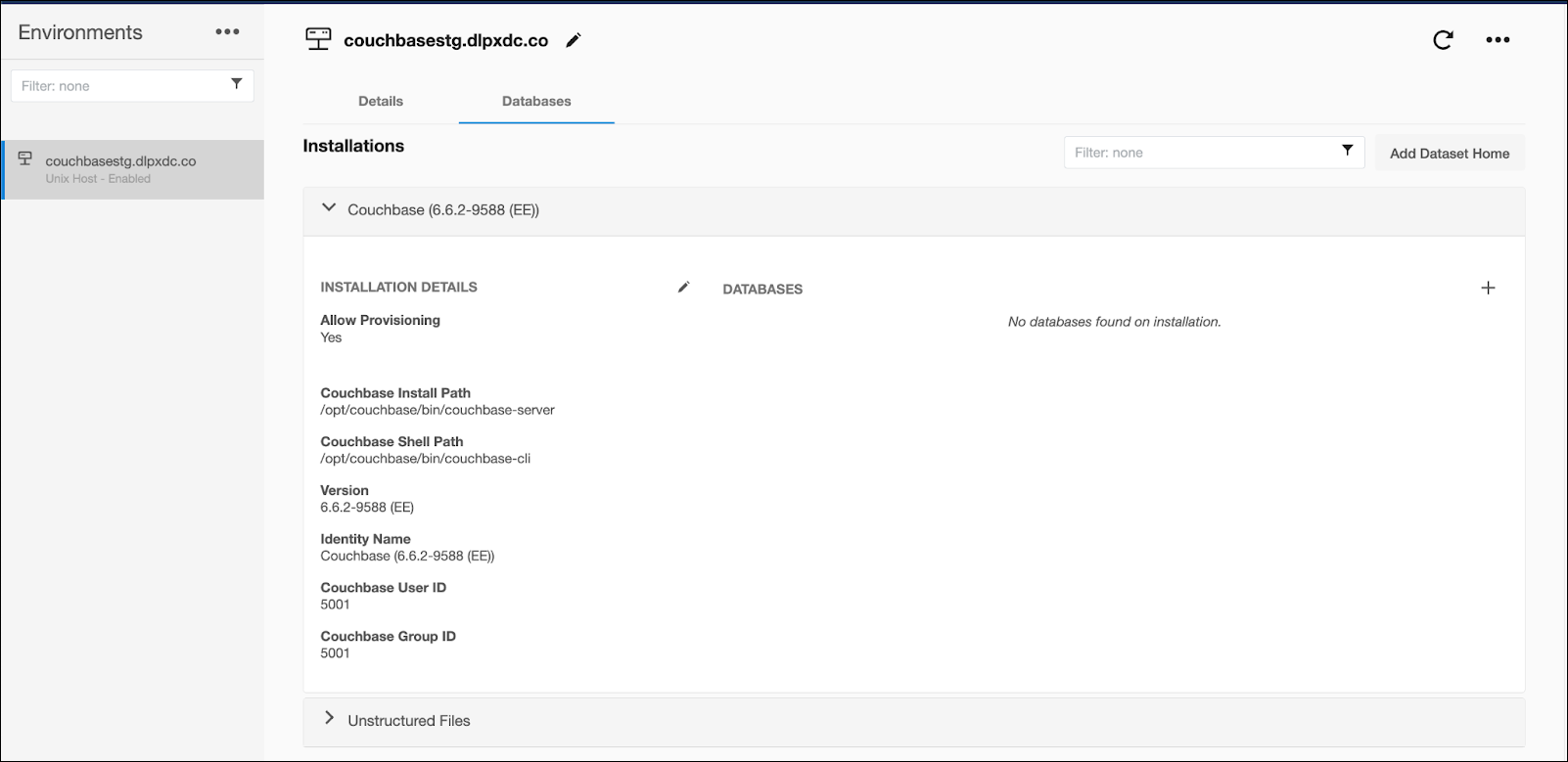The width and height of the screenshot is (1568, 762).
Task: Focus the Installations filter text field
Action: pos(1199,153)
